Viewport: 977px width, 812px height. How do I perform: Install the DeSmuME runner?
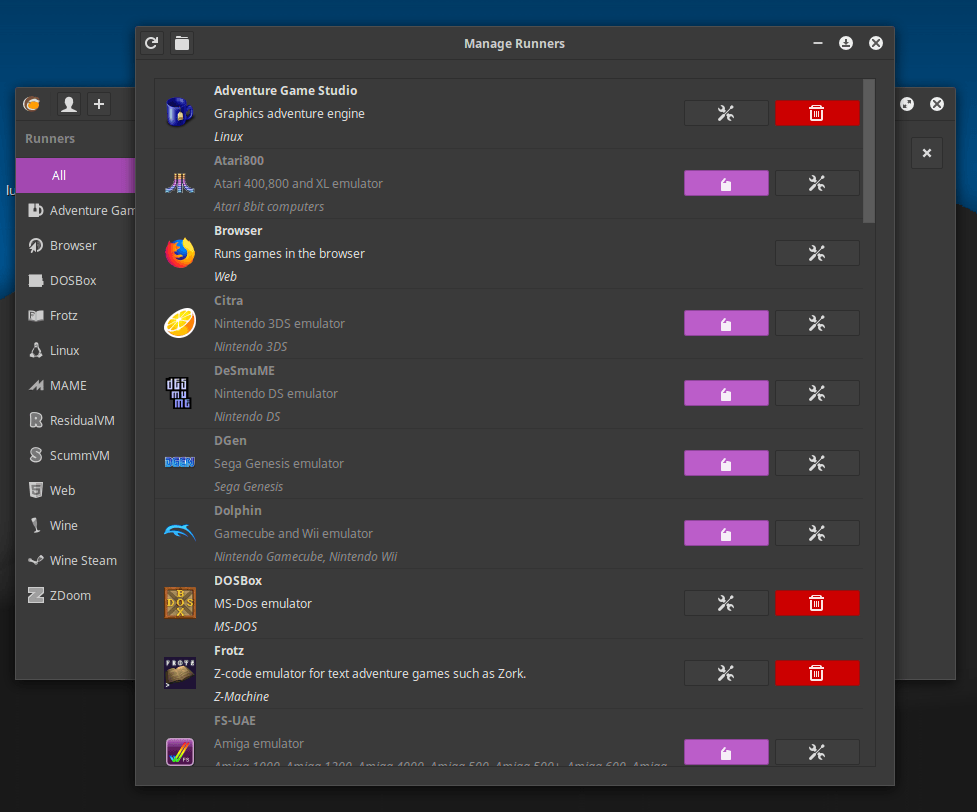[x=726, y=393]
